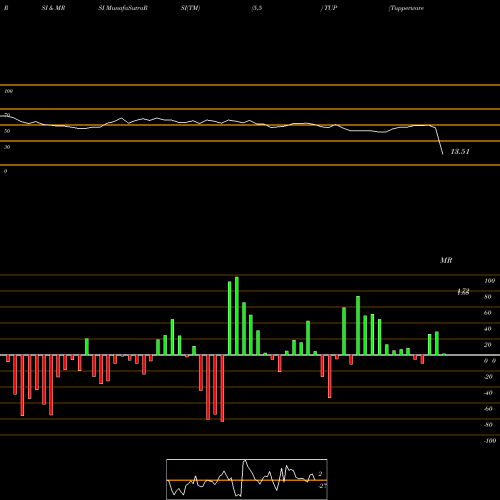Click the '(Tupperware' company name text
This screenshot has height=500, width=500.
click(406, 8)
